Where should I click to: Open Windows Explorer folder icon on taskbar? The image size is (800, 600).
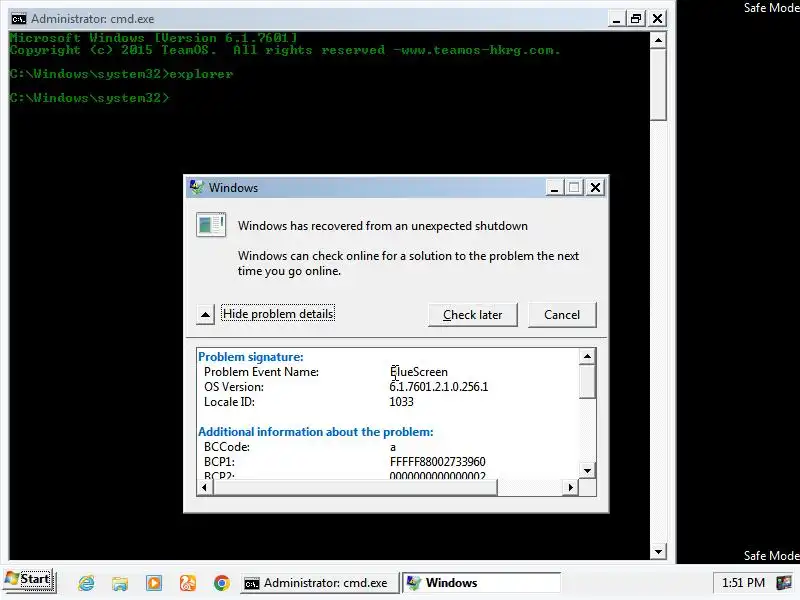[120, 583]
